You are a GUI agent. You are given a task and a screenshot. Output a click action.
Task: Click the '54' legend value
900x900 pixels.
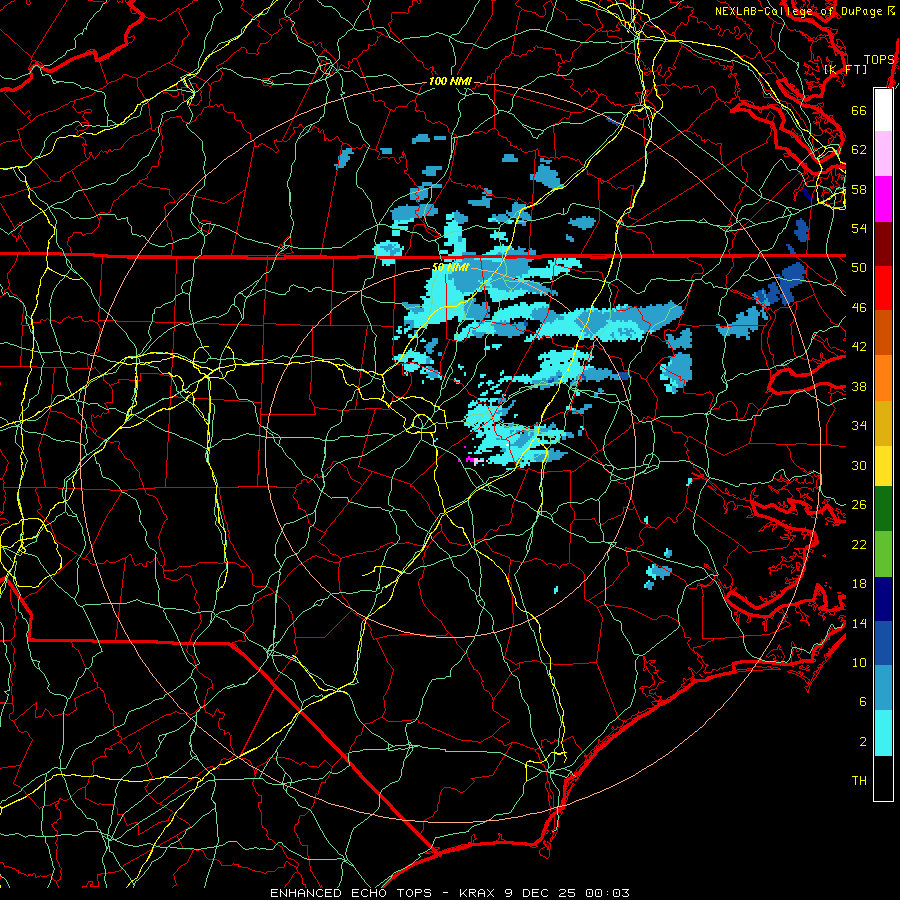click(859, 228)
